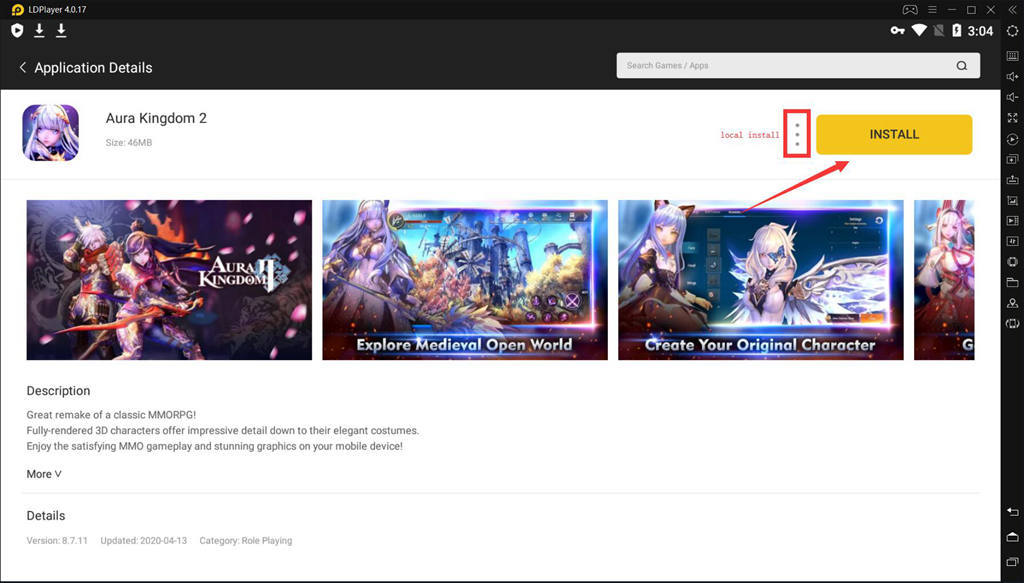Open the shared folder icon in sidebar
The width and height of the screenshot is (1024, 583).
click(1012, 283)
